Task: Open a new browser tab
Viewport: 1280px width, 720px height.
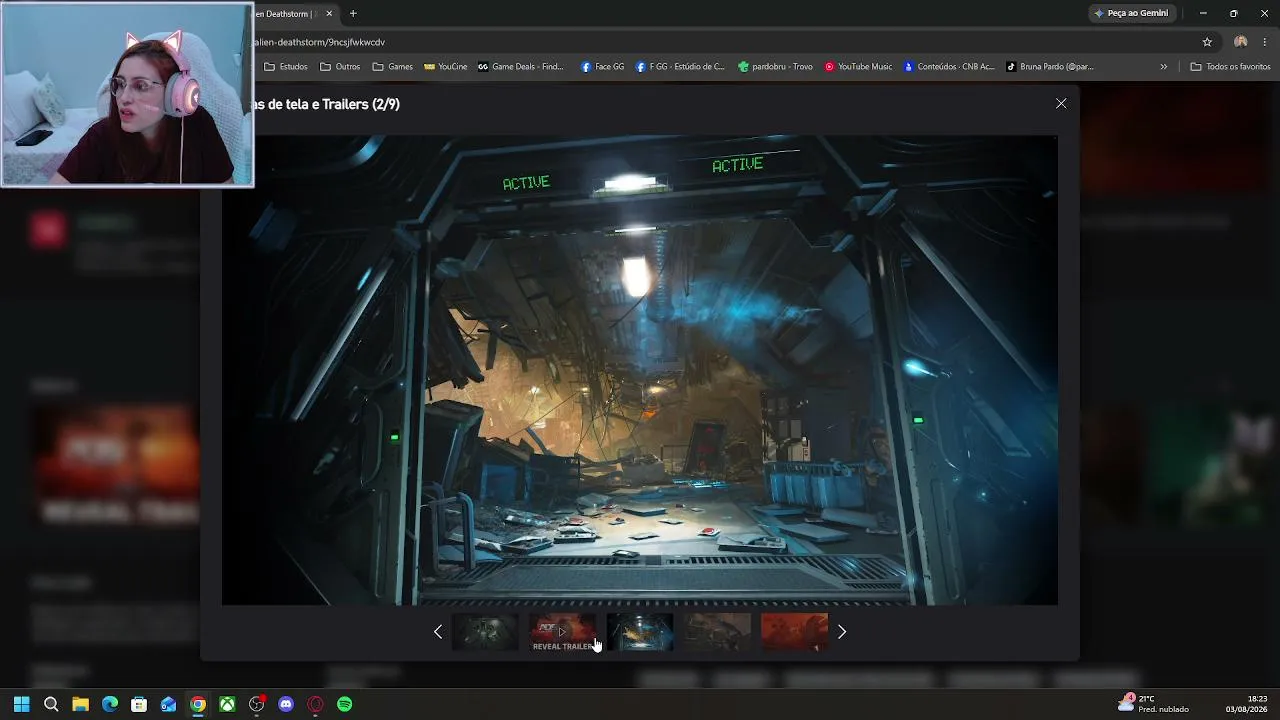Action: pyautogui.click(x=353, y=14)
